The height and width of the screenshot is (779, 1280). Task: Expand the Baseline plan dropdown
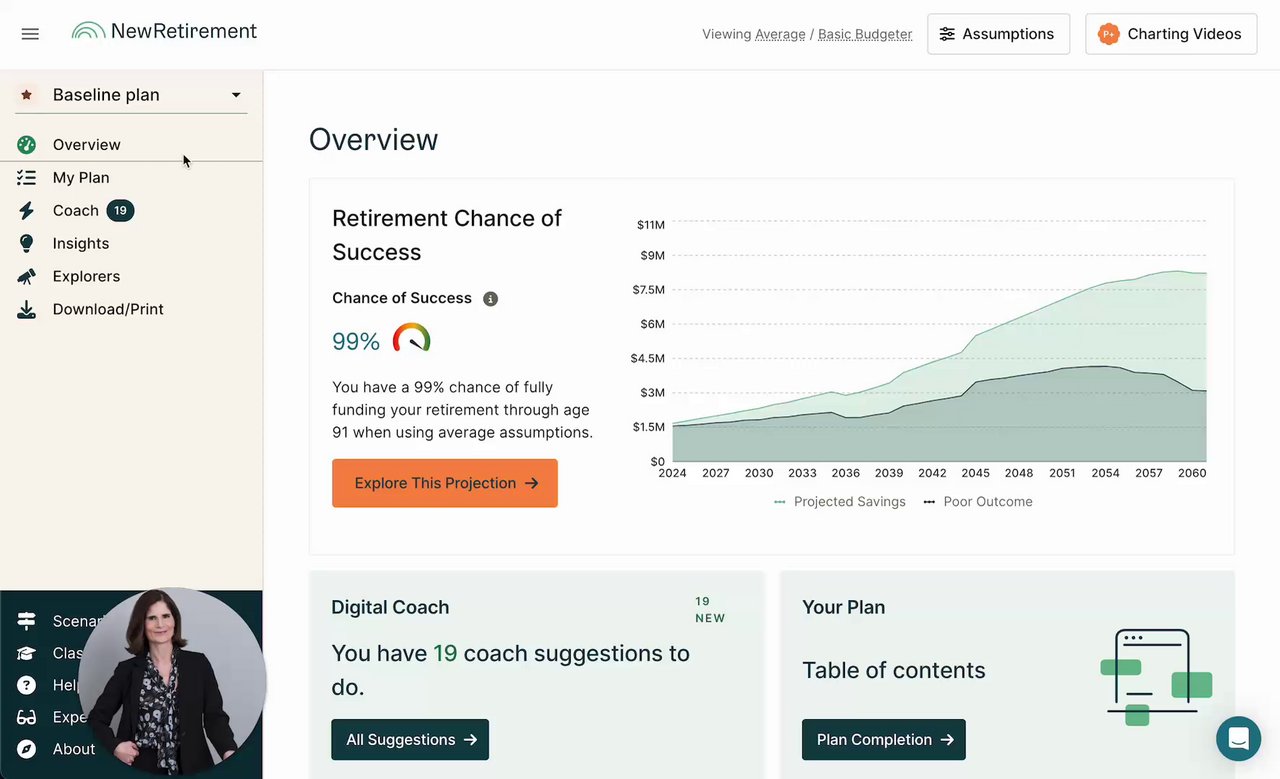click(236, 95)
